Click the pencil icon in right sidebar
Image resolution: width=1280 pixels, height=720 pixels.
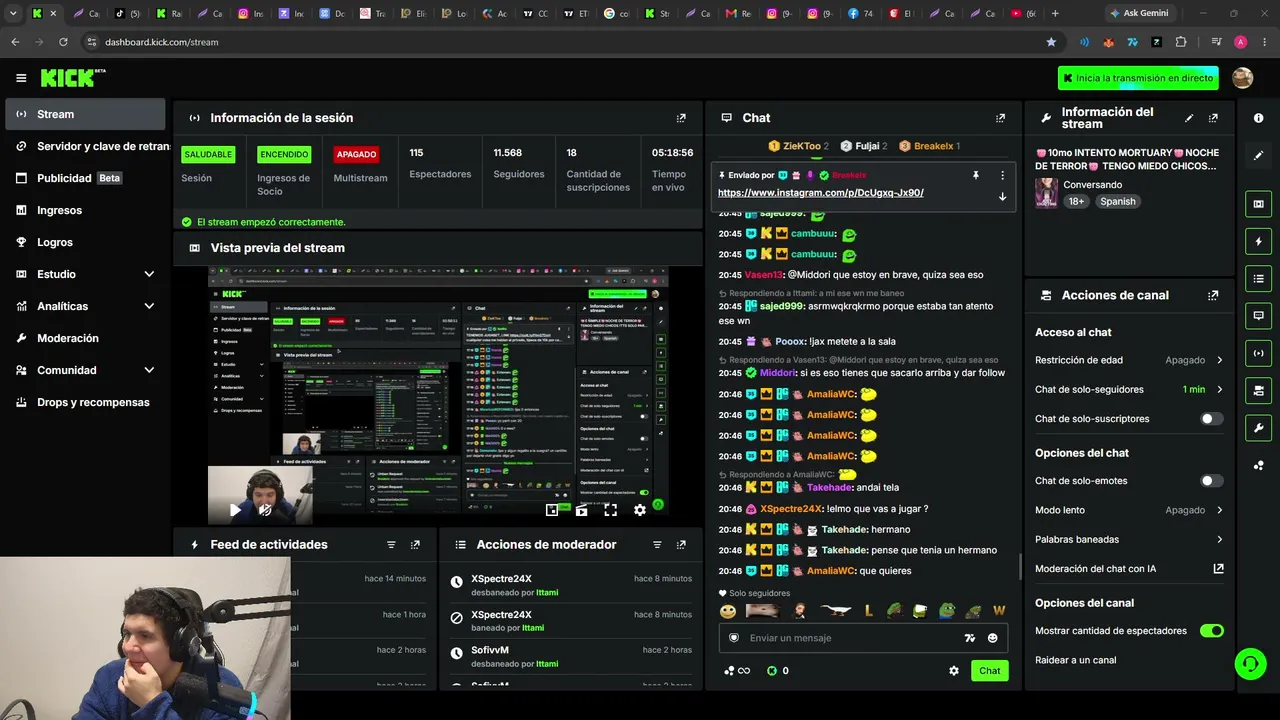pos(1258,155)
